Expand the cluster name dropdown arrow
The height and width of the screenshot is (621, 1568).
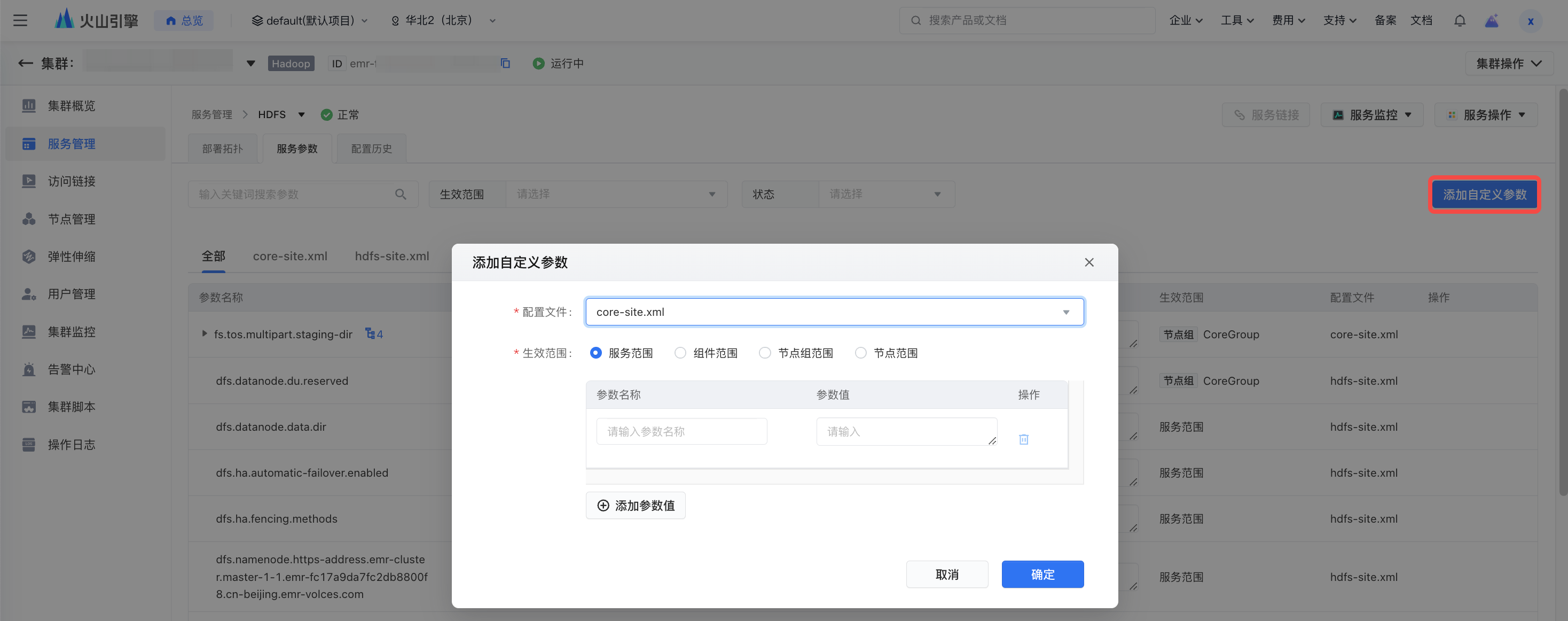tap(251, 63)
